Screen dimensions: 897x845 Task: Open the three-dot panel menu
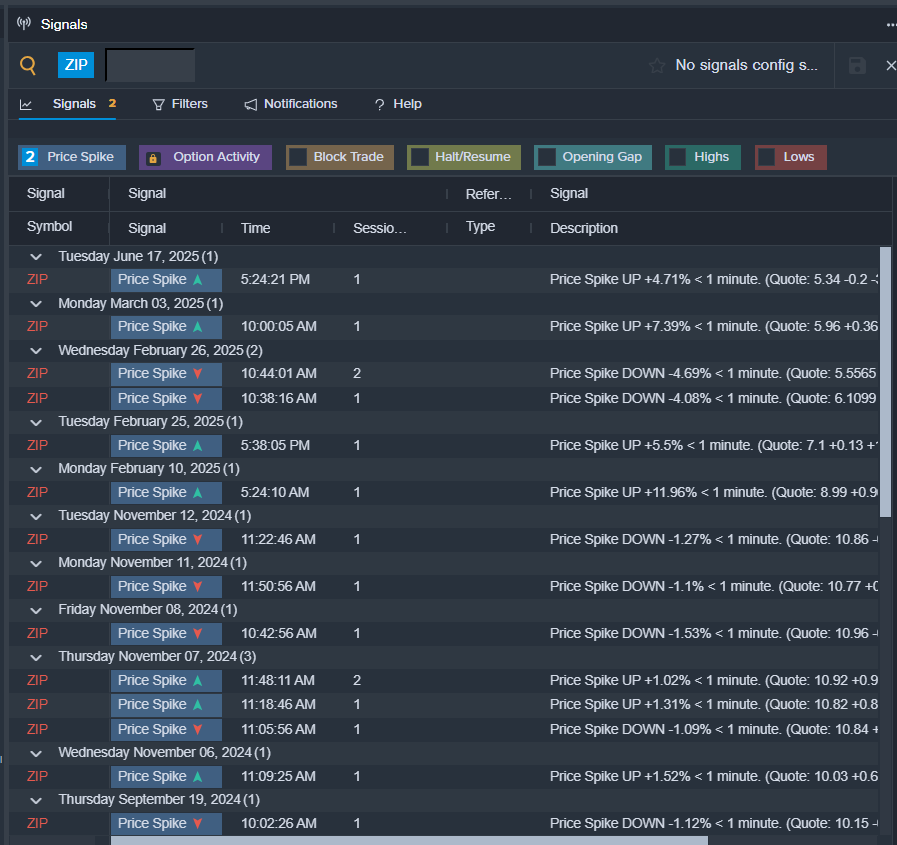(x=891, y=25)
